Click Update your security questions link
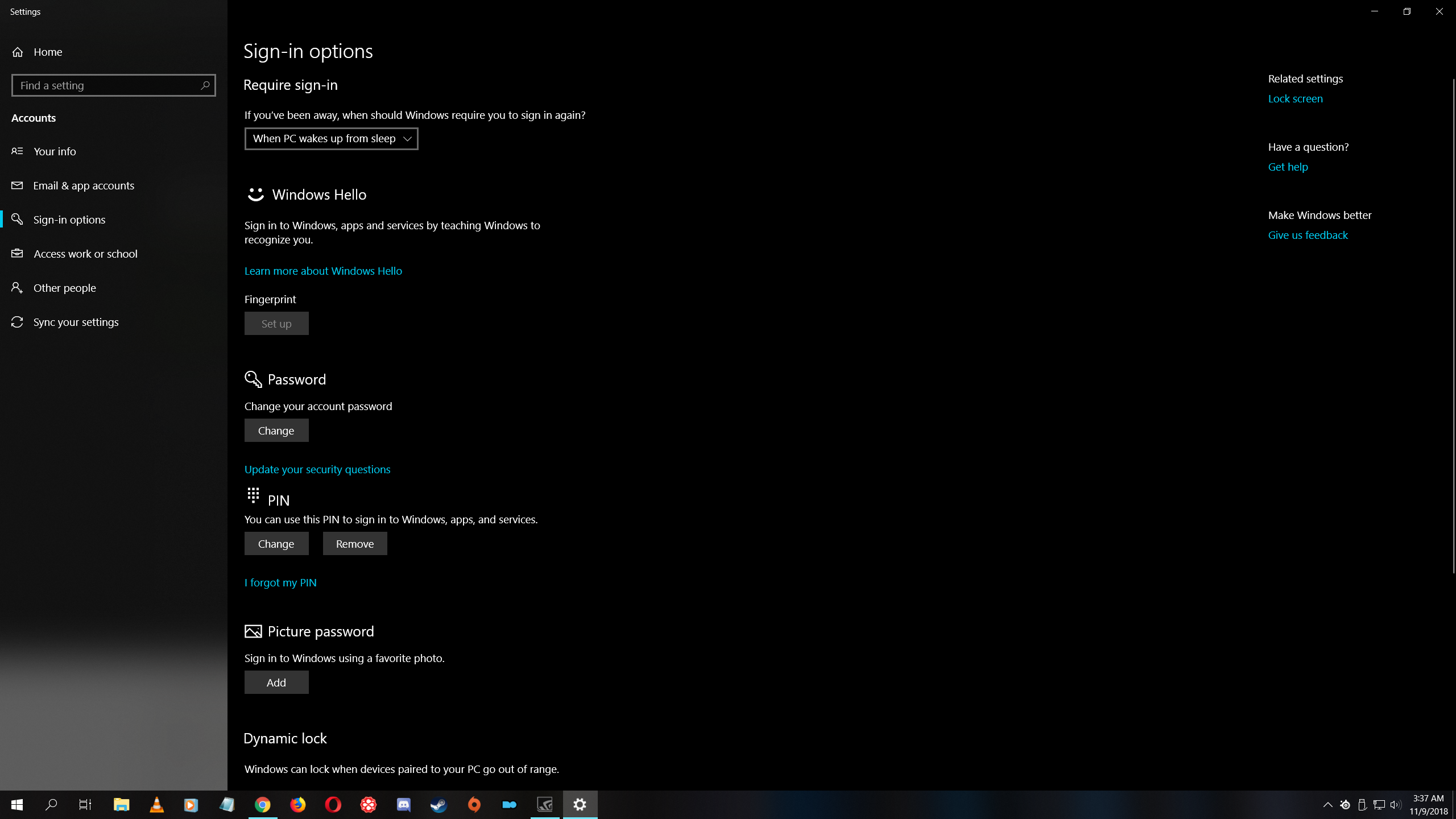Viewport: 1456px width, 819px height. tap(317, 469)
